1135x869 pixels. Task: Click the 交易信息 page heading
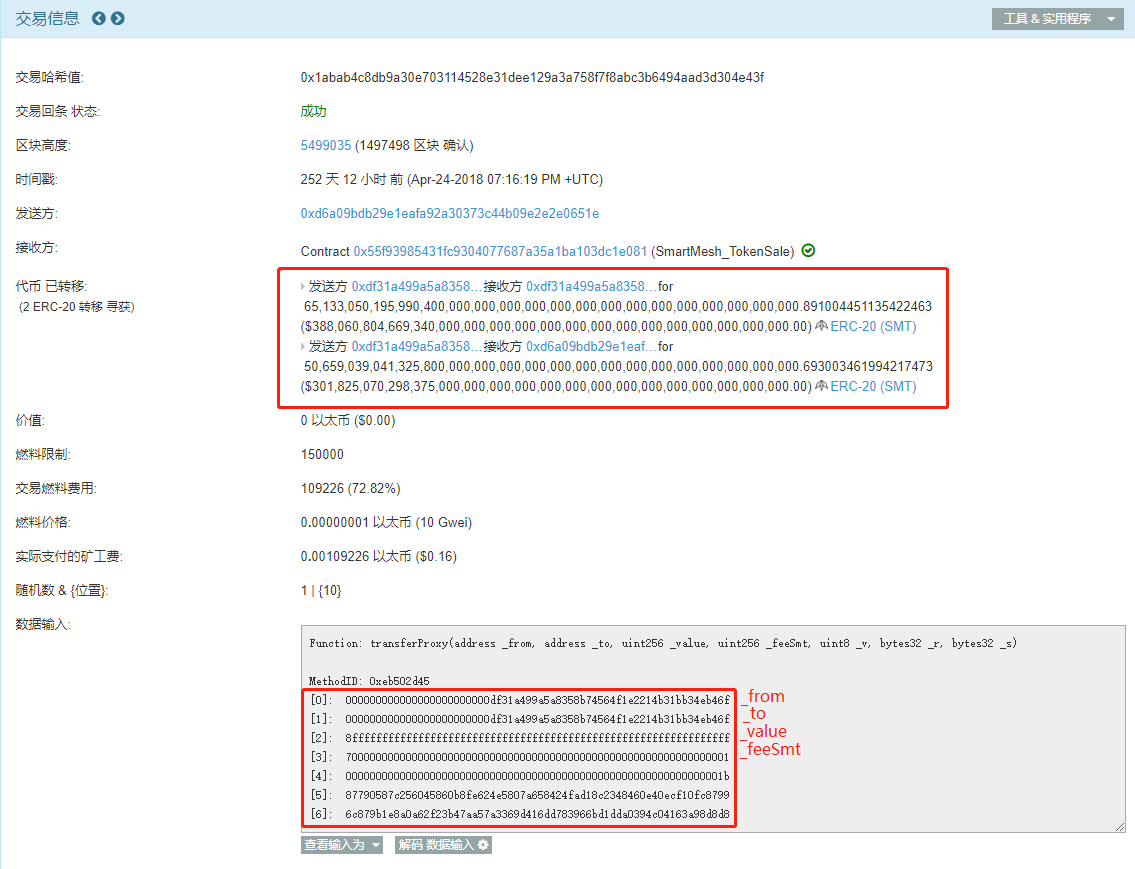tap(47, 18)
